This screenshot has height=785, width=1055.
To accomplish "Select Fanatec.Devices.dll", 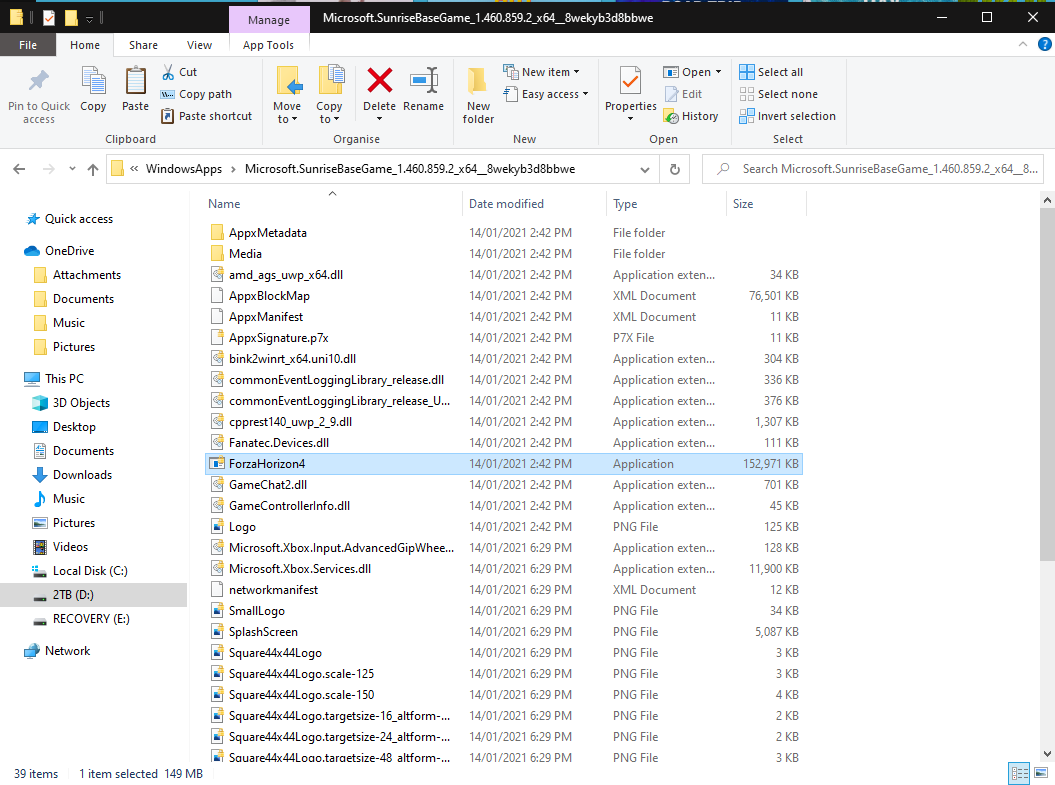I will (x=503, y=443).
